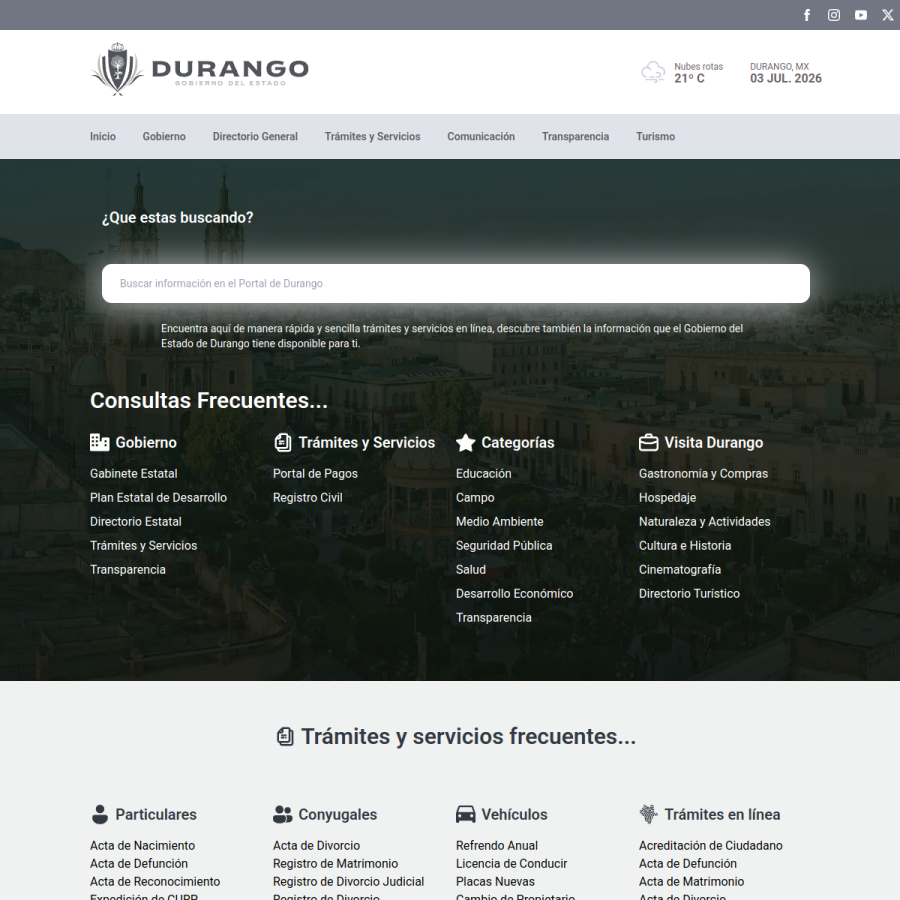The height and width of the screenshot is (900, 900).
Task: Open Acta de Matrimonio link
Action: (691, 882)
